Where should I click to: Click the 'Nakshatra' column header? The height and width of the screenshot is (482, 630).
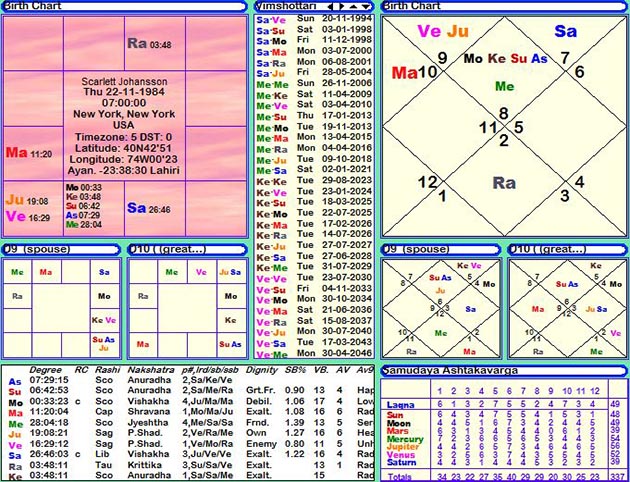151,370
